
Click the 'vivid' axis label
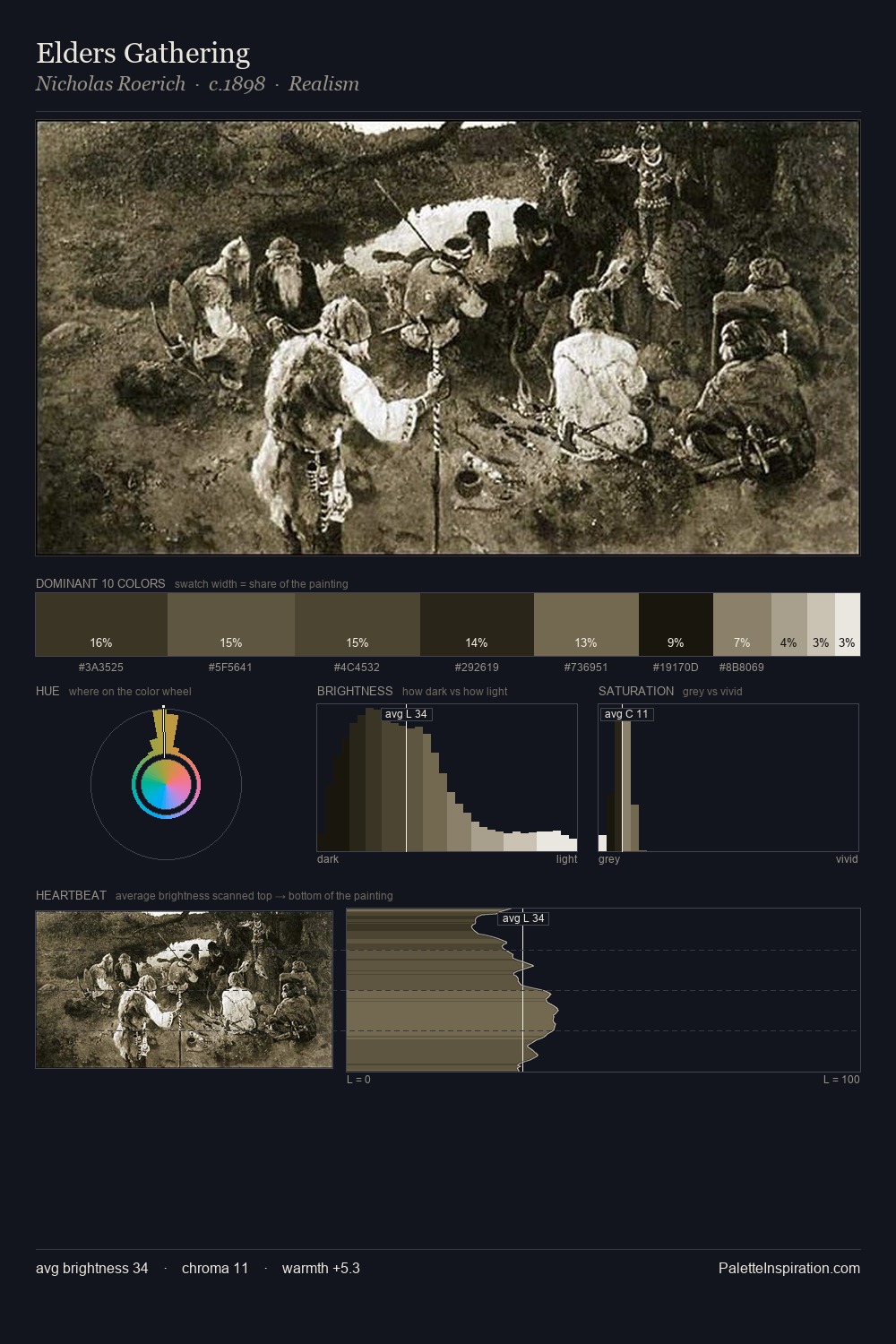847,859
